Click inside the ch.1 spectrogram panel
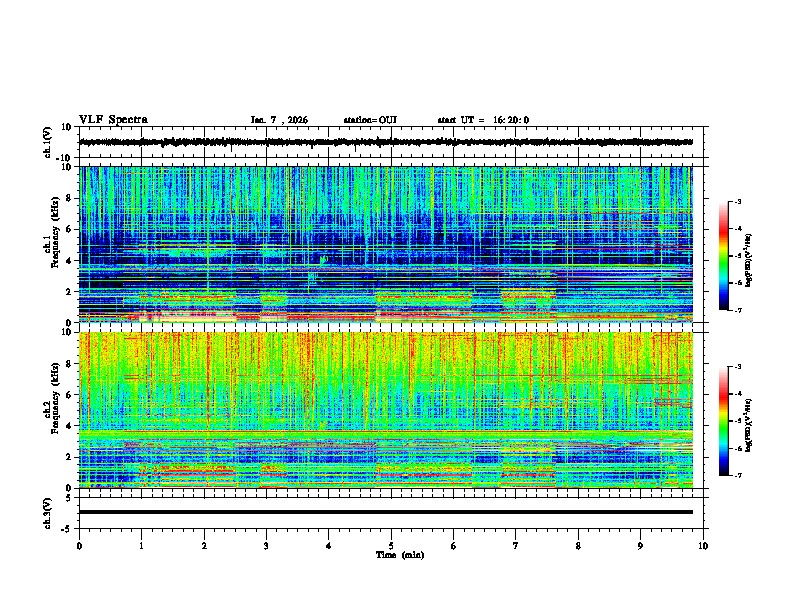This screenshot has height=612, width=792. click(386, 244)
